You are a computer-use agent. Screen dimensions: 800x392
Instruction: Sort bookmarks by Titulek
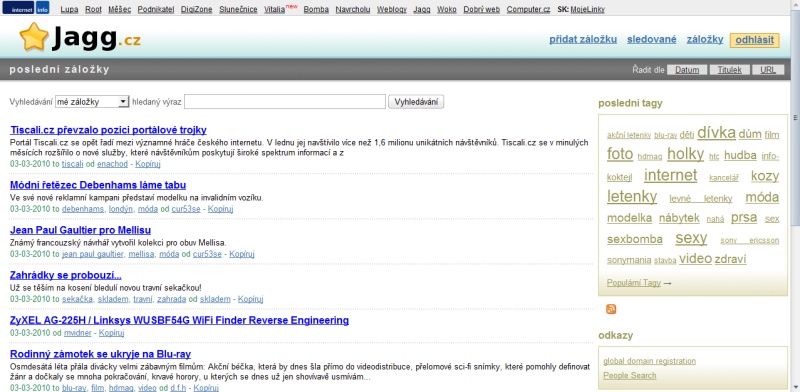point(729,70)
